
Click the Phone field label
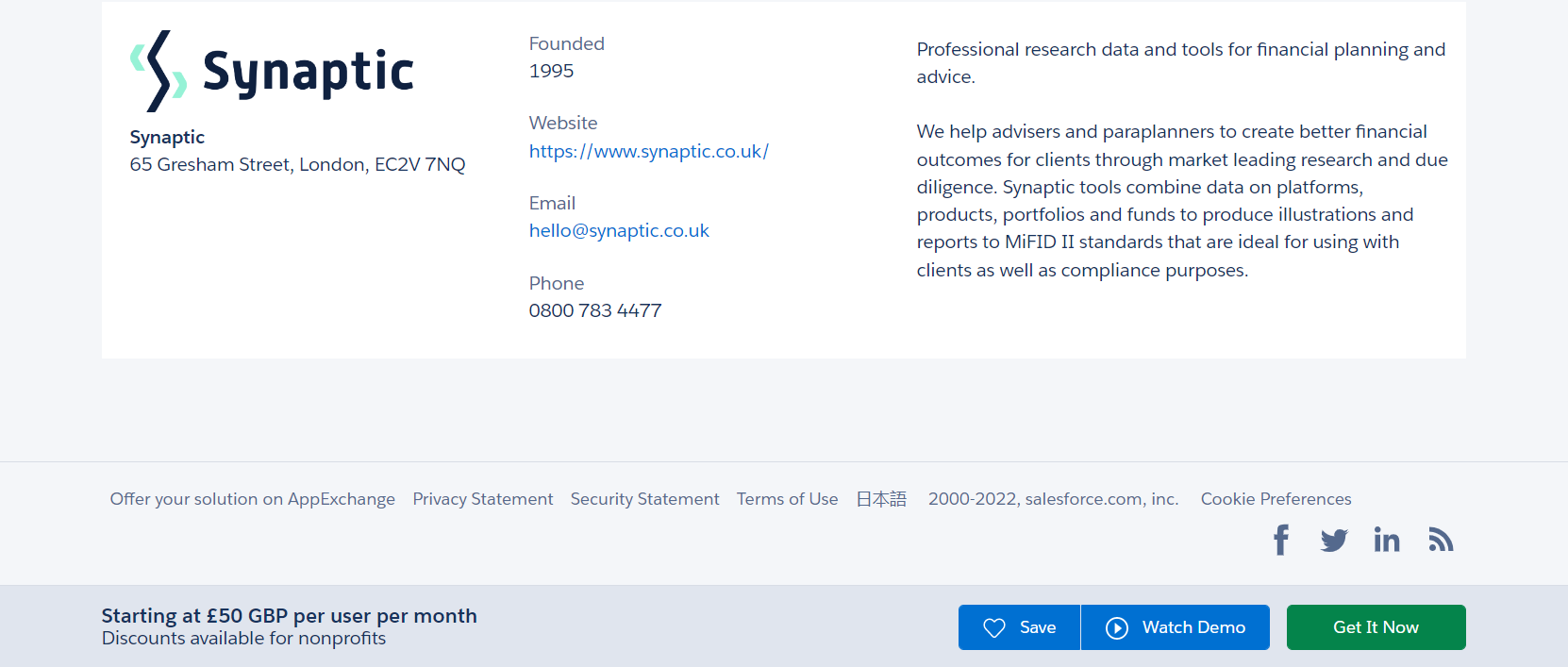[557, 283]
